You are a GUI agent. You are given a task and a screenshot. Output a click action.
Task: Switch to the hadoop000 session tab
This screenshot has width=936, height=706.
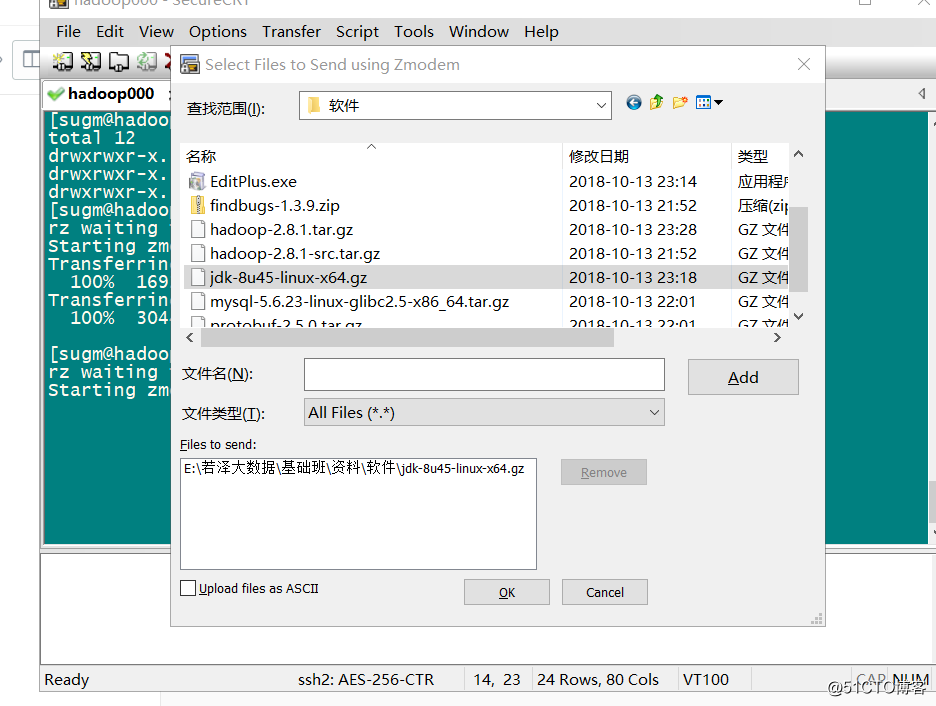[106, 94]
